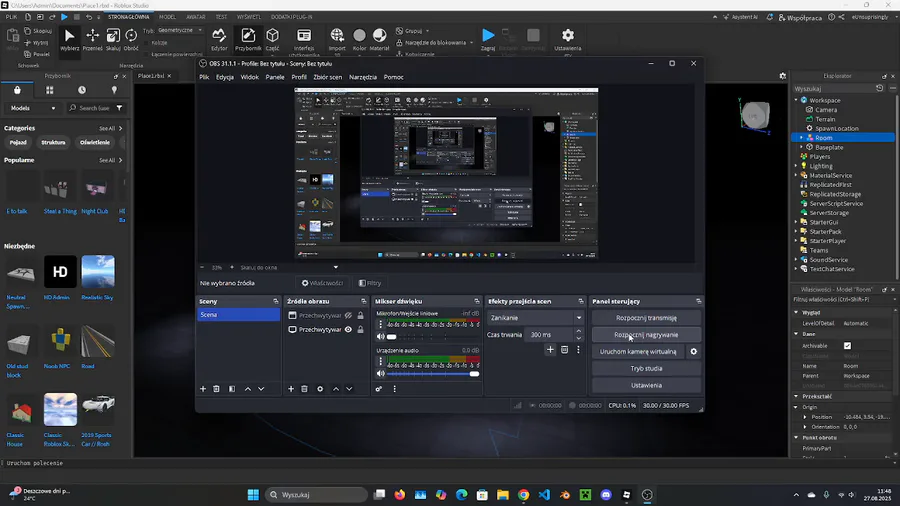Hide the second Przechwytywanie source

[348, 329]
